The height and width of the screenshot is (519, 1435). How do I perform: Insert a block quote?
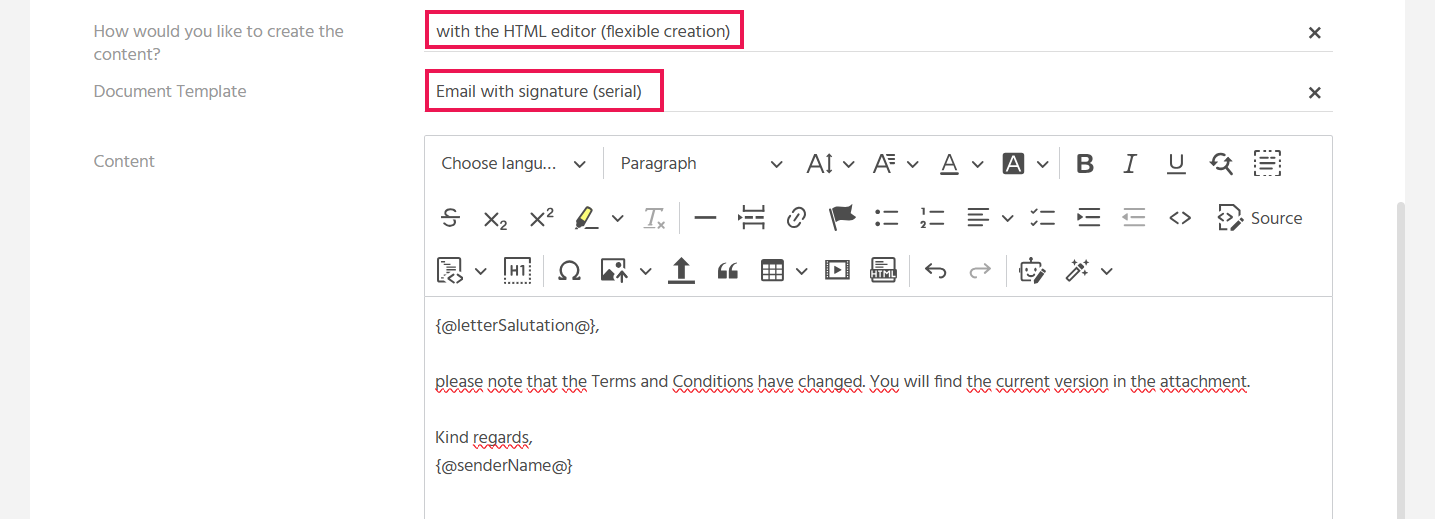pyautogui.click(x=727, y=271)
